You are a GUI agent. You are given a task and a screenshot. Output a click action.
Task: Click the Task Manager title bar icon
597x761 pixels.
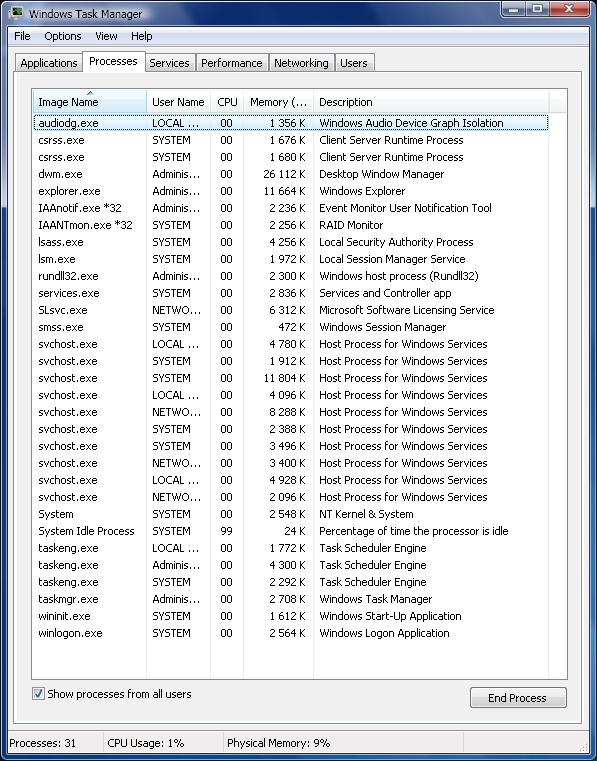[x=17, y=13]
